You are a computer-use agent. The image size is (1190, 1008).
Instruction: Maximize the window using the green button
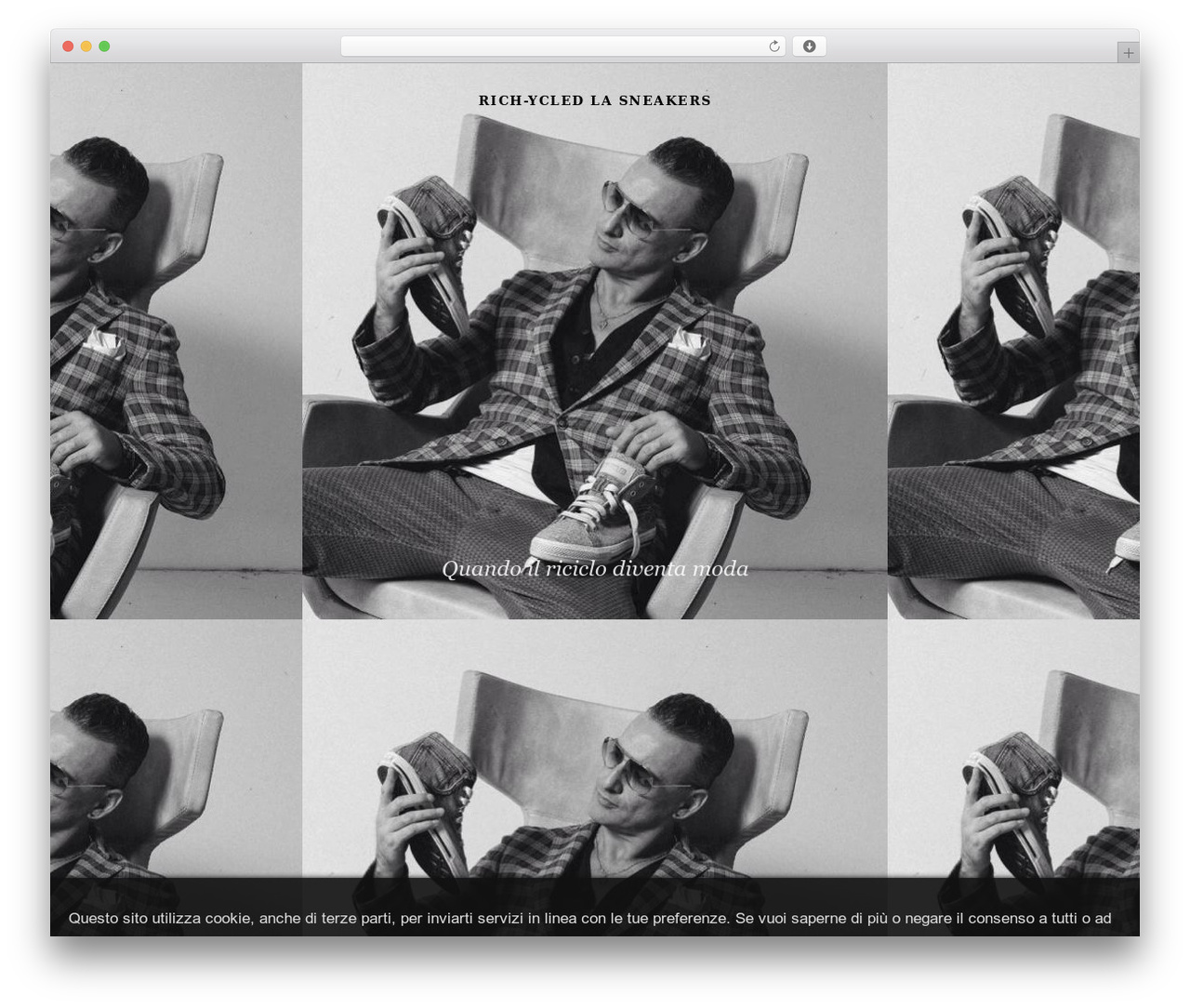(x=104, y=46)
